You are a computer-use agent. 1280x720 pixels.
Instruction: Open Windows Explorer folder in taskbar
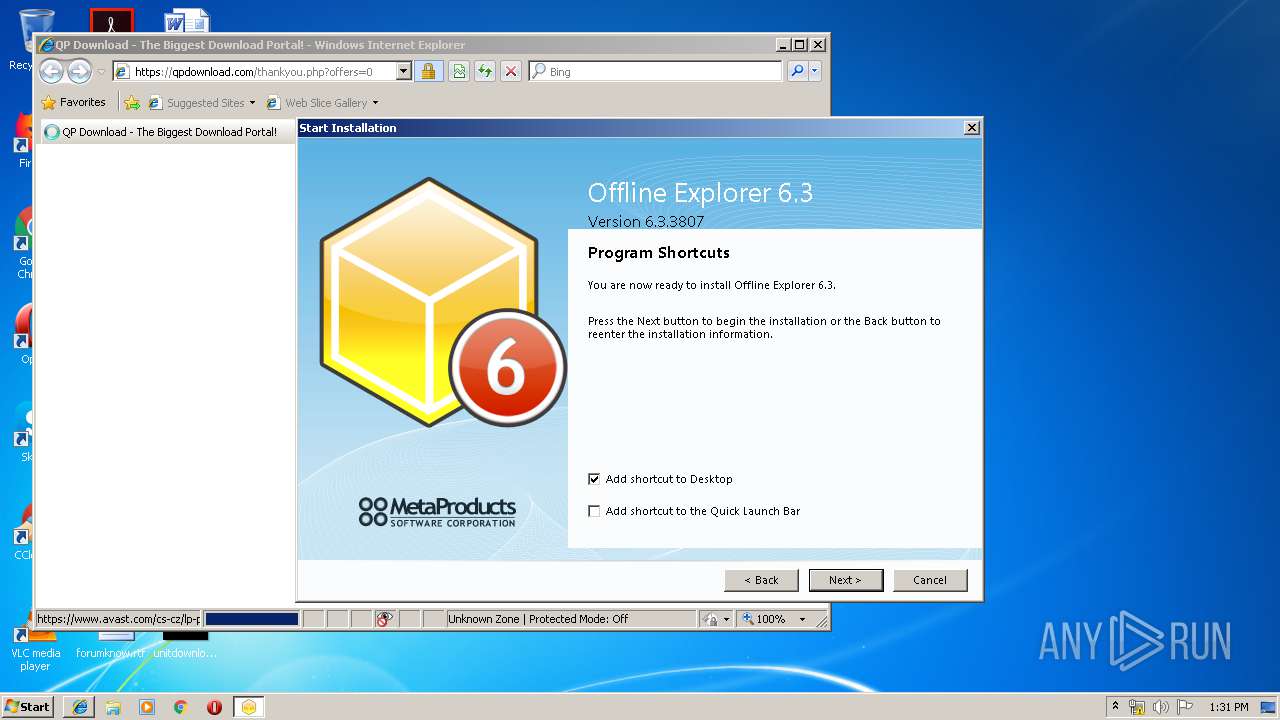[x=113, y=707]
